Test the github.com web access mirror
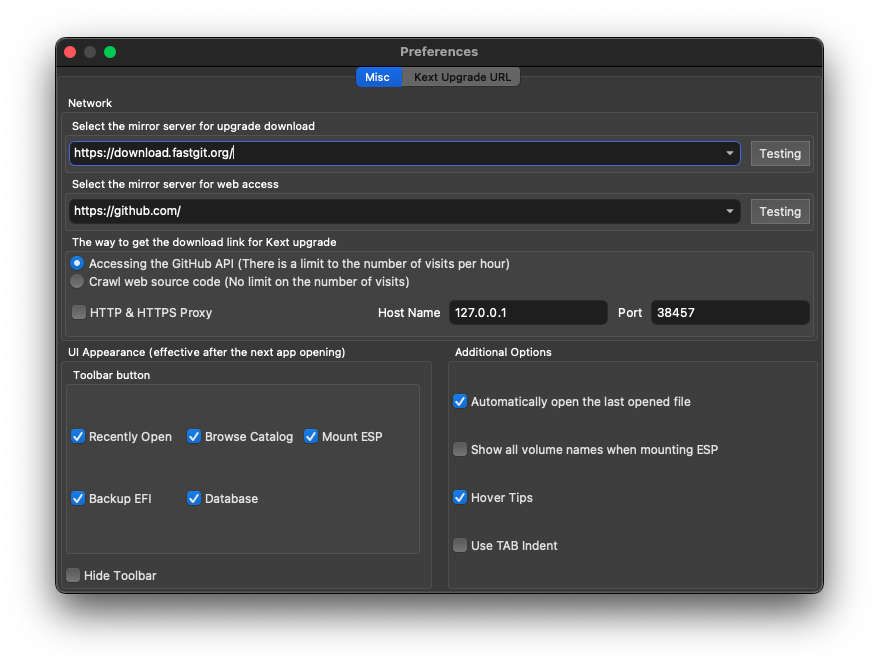The width and height of the screenshot is (879, 667). (x=780, y=211)
